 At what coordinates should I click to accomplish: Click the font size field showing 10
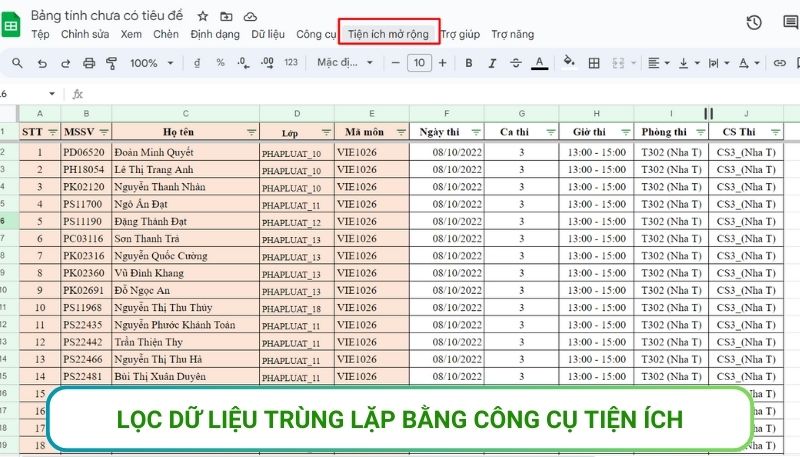[x=419, y=63]
